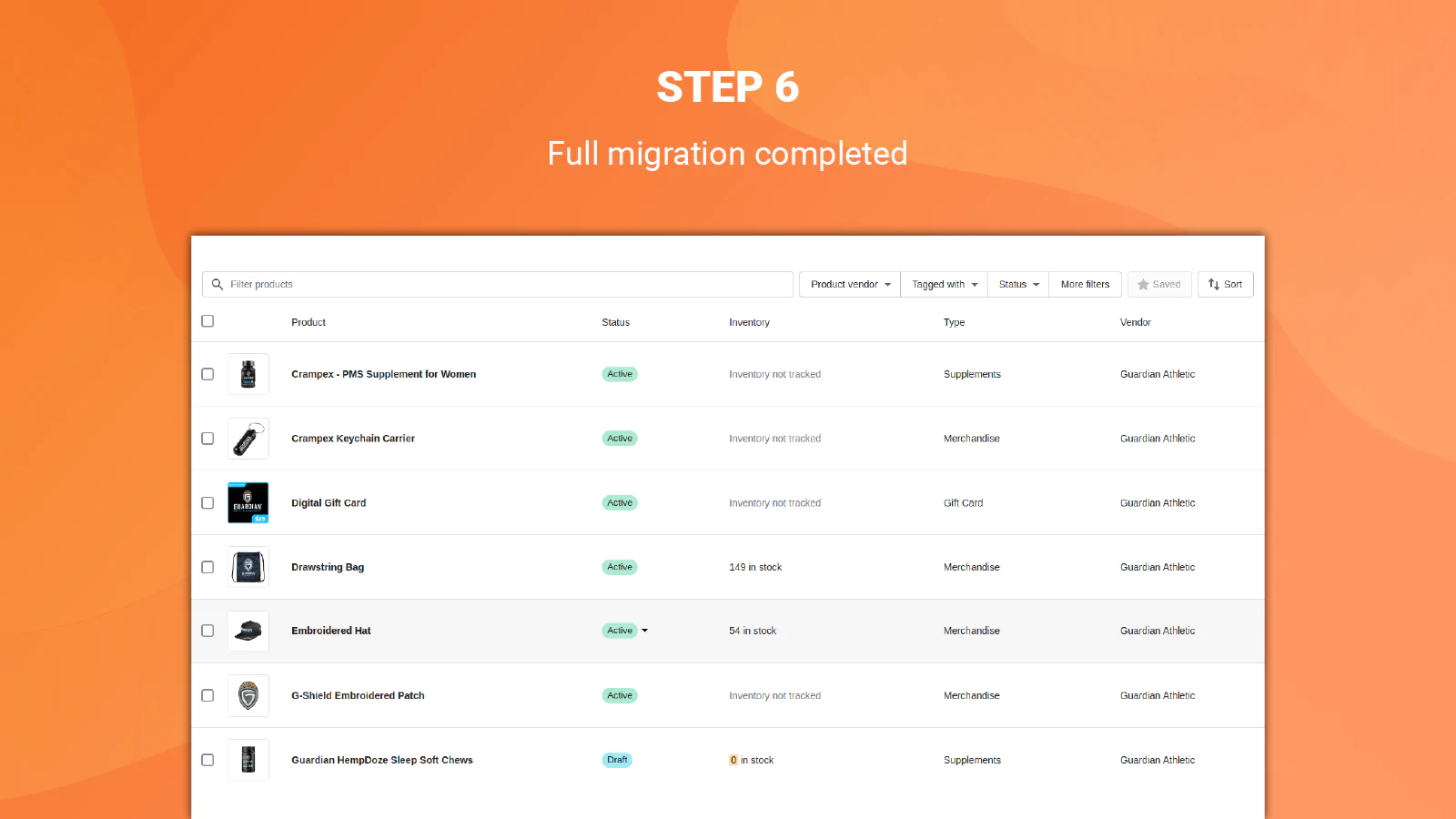Click the Type column header
This screenshot has height=819, width=1456.
coord(954,322)
